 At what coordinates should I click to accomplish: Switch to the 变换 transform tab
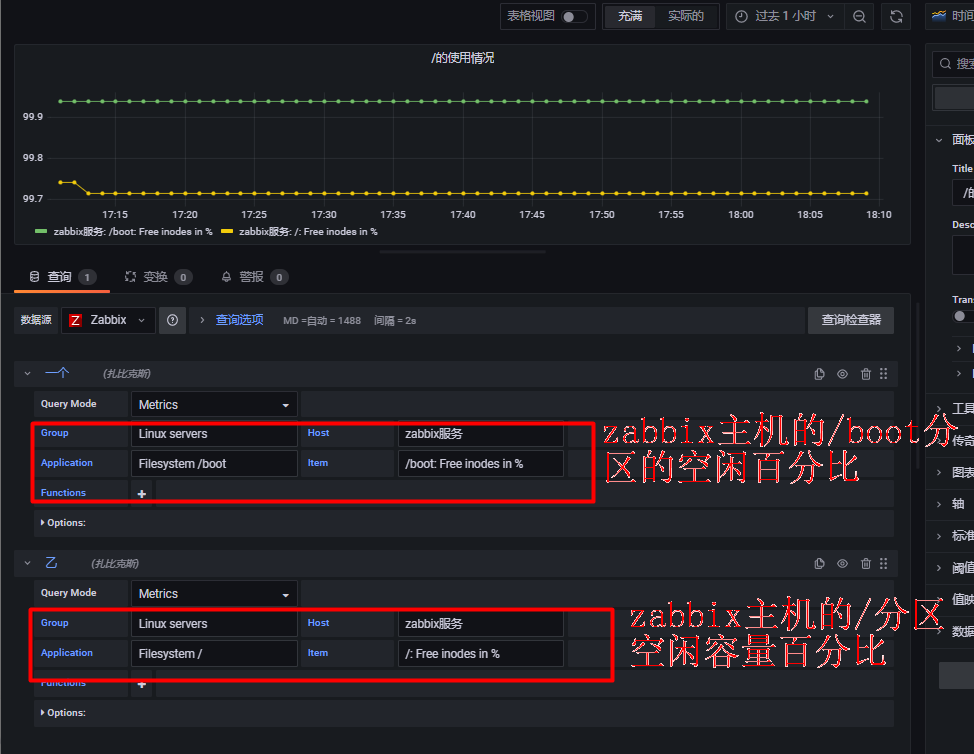(x=157, y=277)
